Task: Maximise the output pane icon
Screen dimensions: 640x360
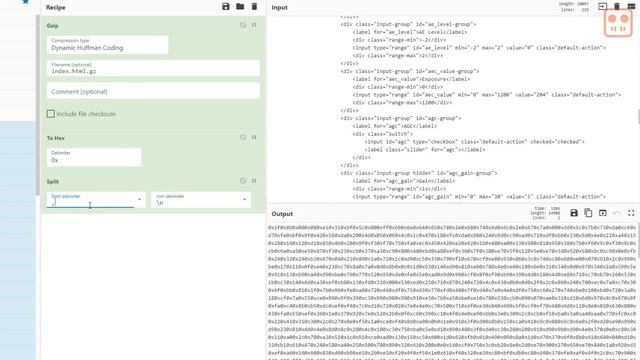Action: point(631,213)
